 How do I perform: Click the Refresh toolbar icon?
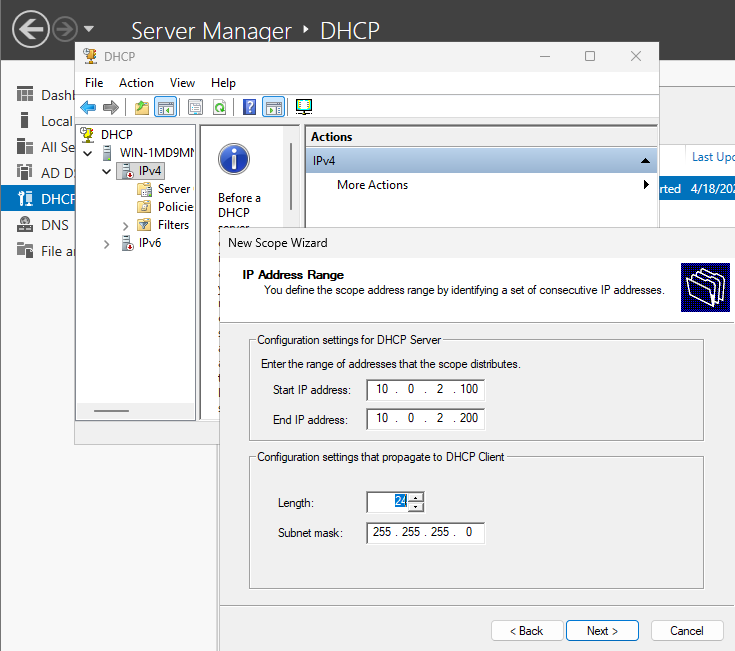[219, 107]
